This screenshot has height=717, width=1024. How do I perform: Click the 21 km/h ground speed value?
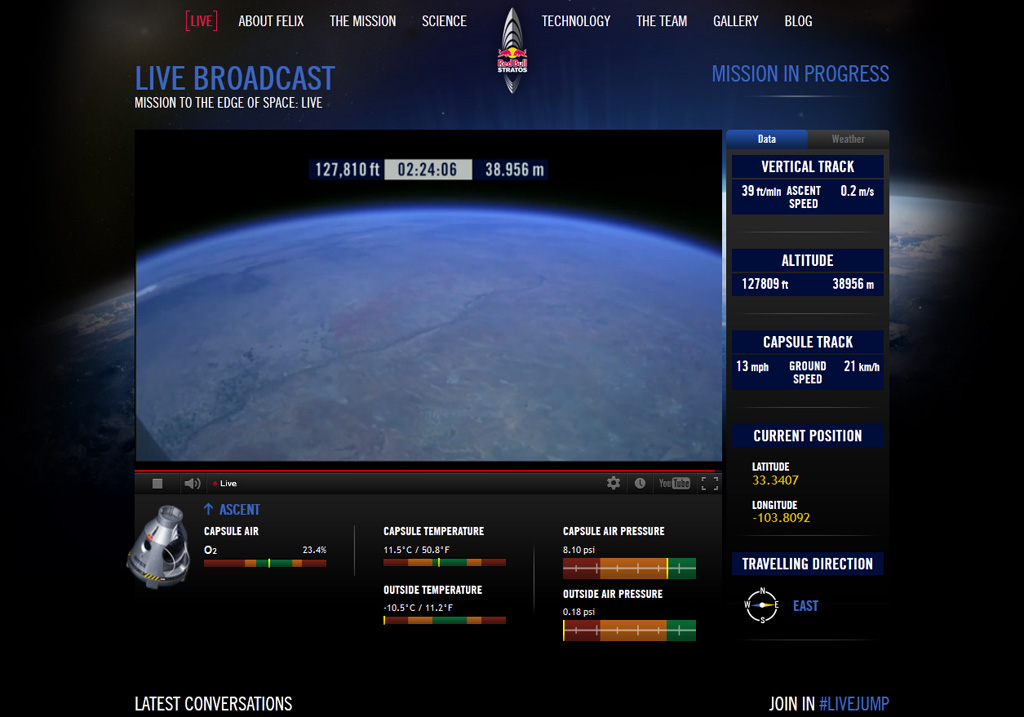861,366
